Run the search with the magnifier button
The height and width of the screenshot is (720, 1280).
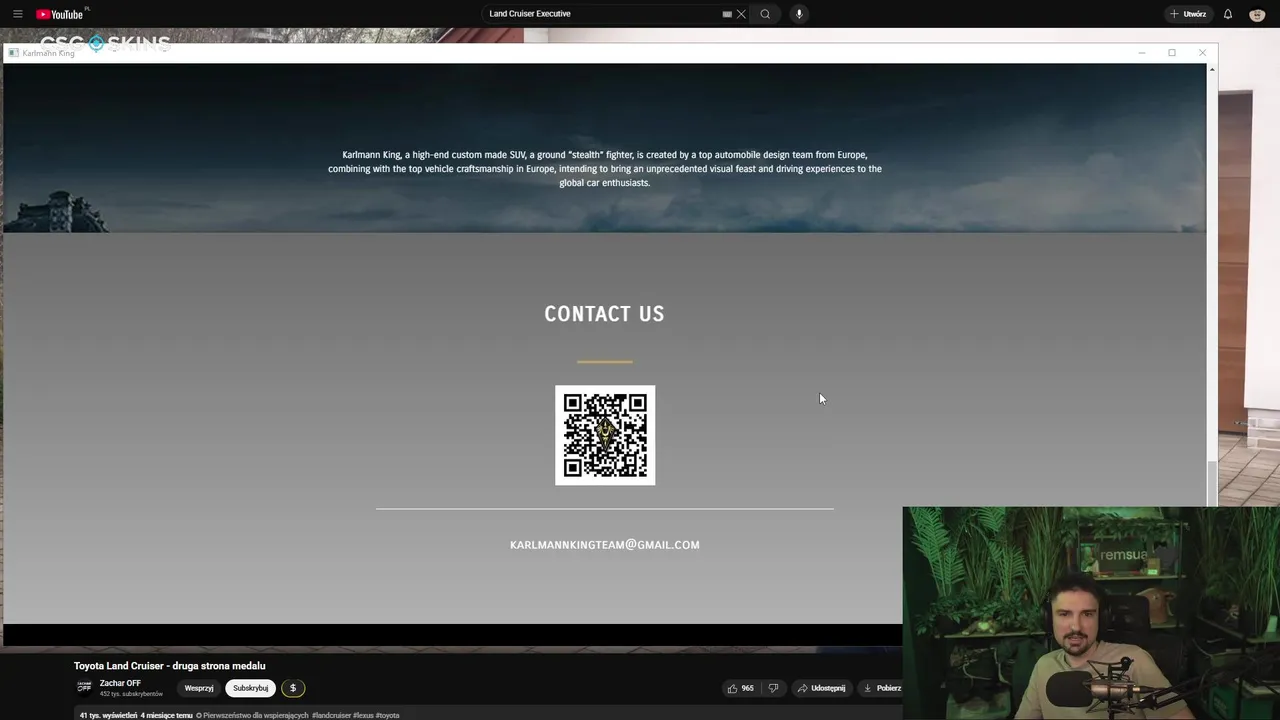point(765,14)
